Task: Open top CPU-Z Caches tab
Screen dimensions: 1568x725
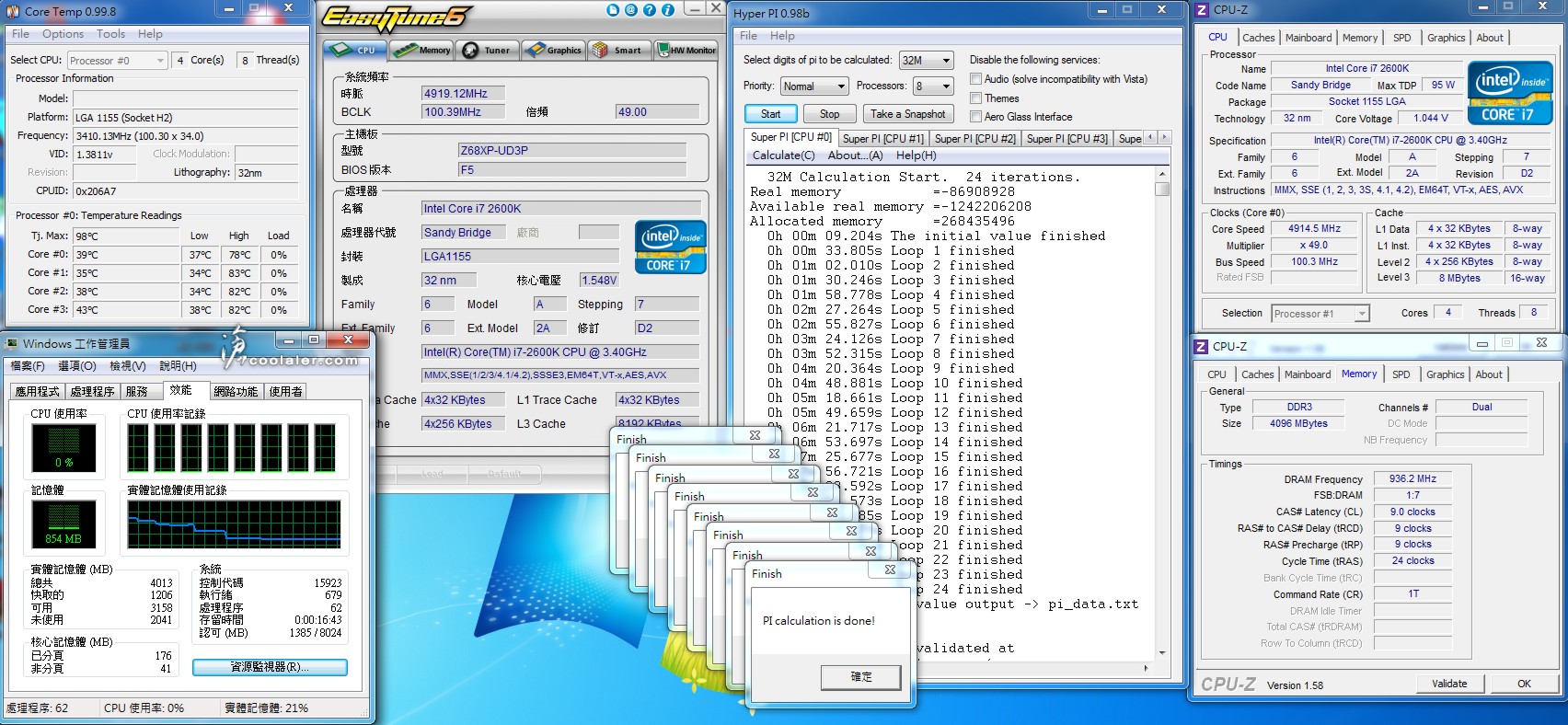Action: click(x=1258, y=38)
